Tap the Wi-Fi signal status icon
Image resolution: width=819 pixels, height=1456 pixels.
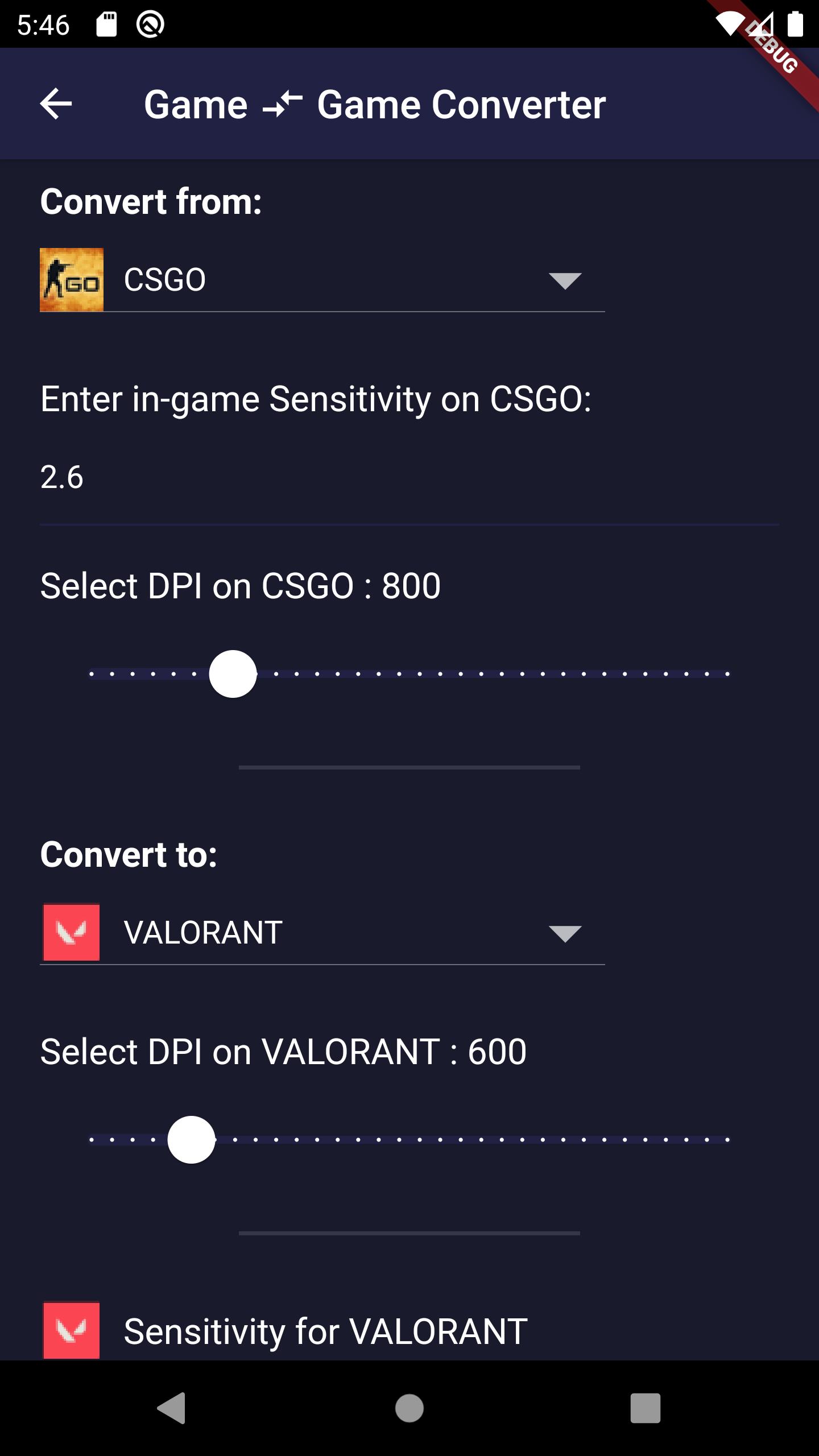click(x=730, y=24)
